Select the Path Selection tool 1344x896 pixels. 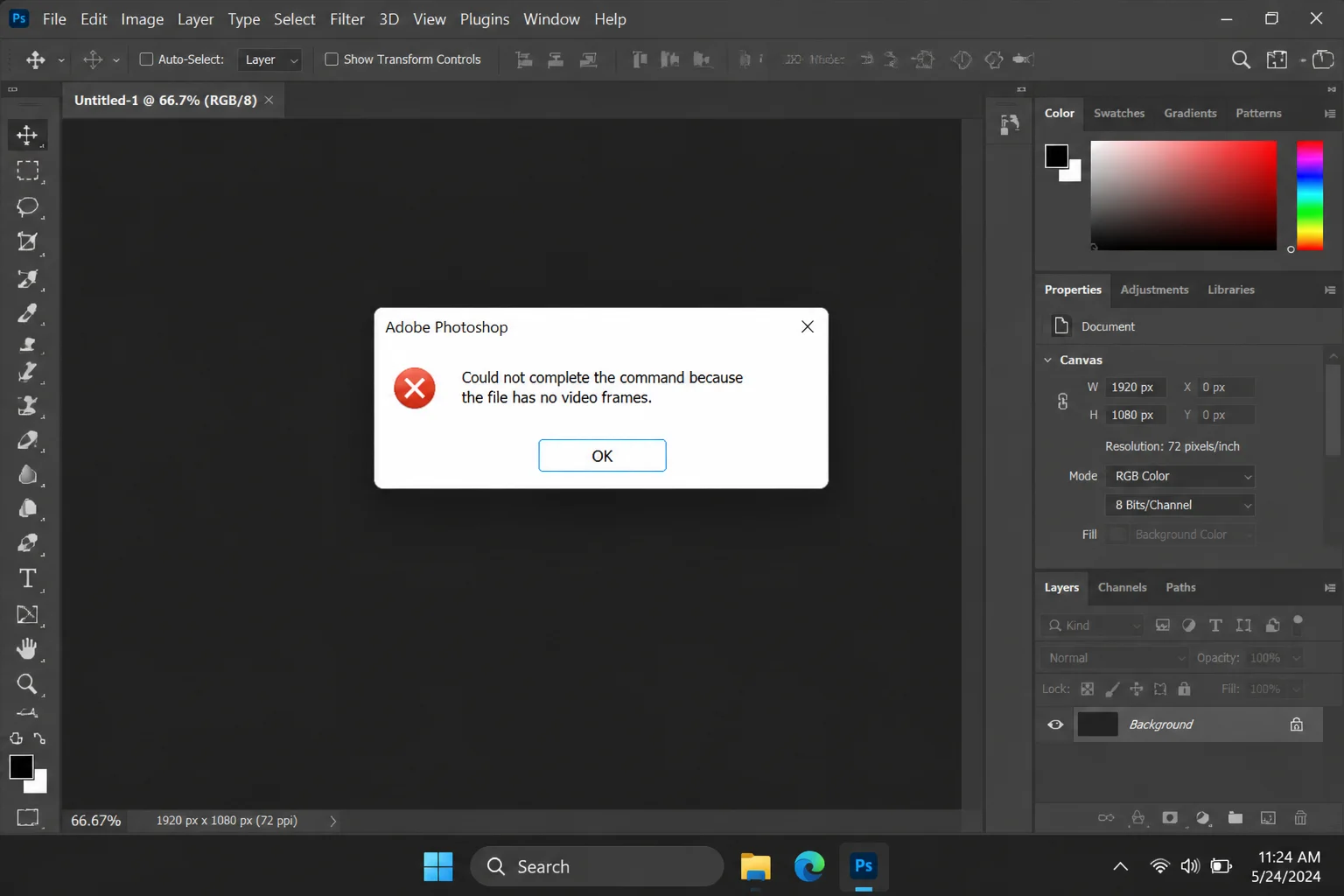pyautogui.click(x=27, y=614)
